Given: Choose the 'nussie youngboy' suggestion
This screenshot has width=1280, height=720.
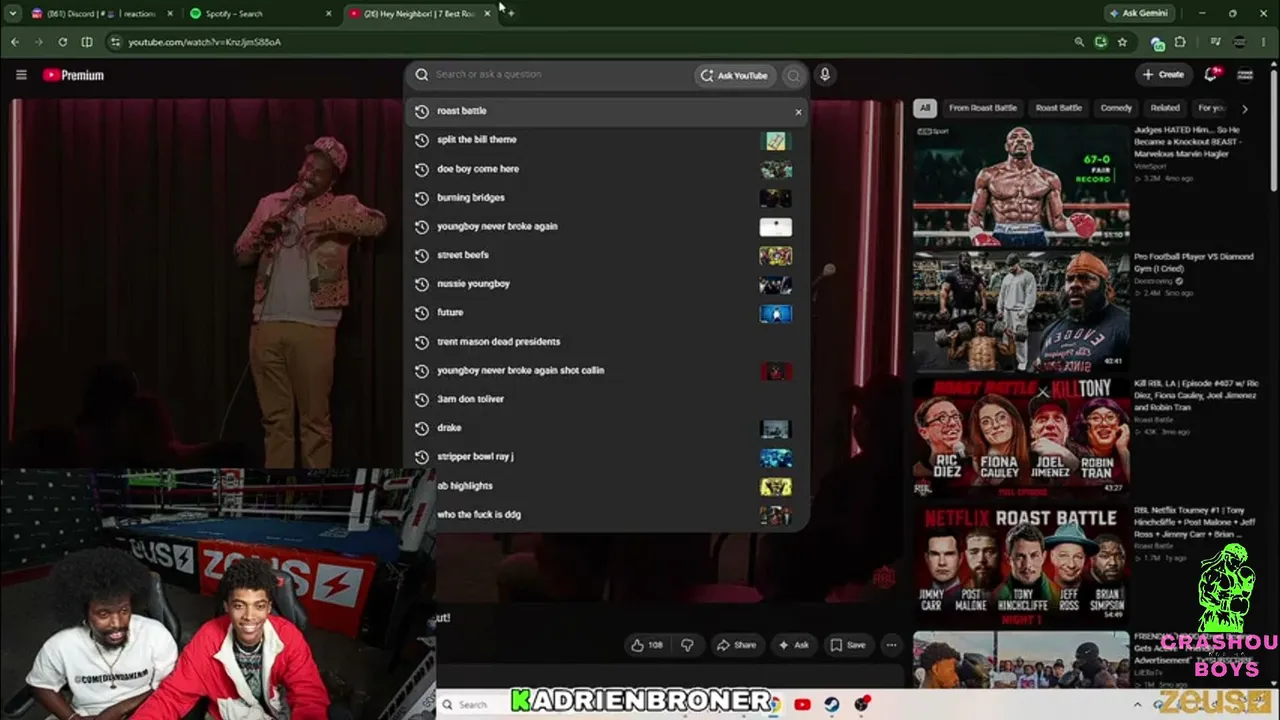Looking at the screenshot, I should [x=607, y=284].
